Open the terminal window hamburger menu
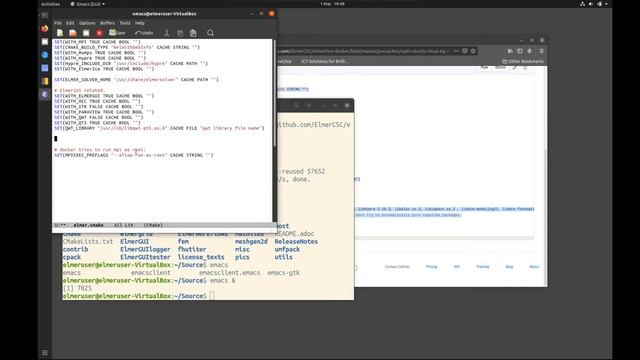Screen dimensions: 640x360 [x=309, y=106]
